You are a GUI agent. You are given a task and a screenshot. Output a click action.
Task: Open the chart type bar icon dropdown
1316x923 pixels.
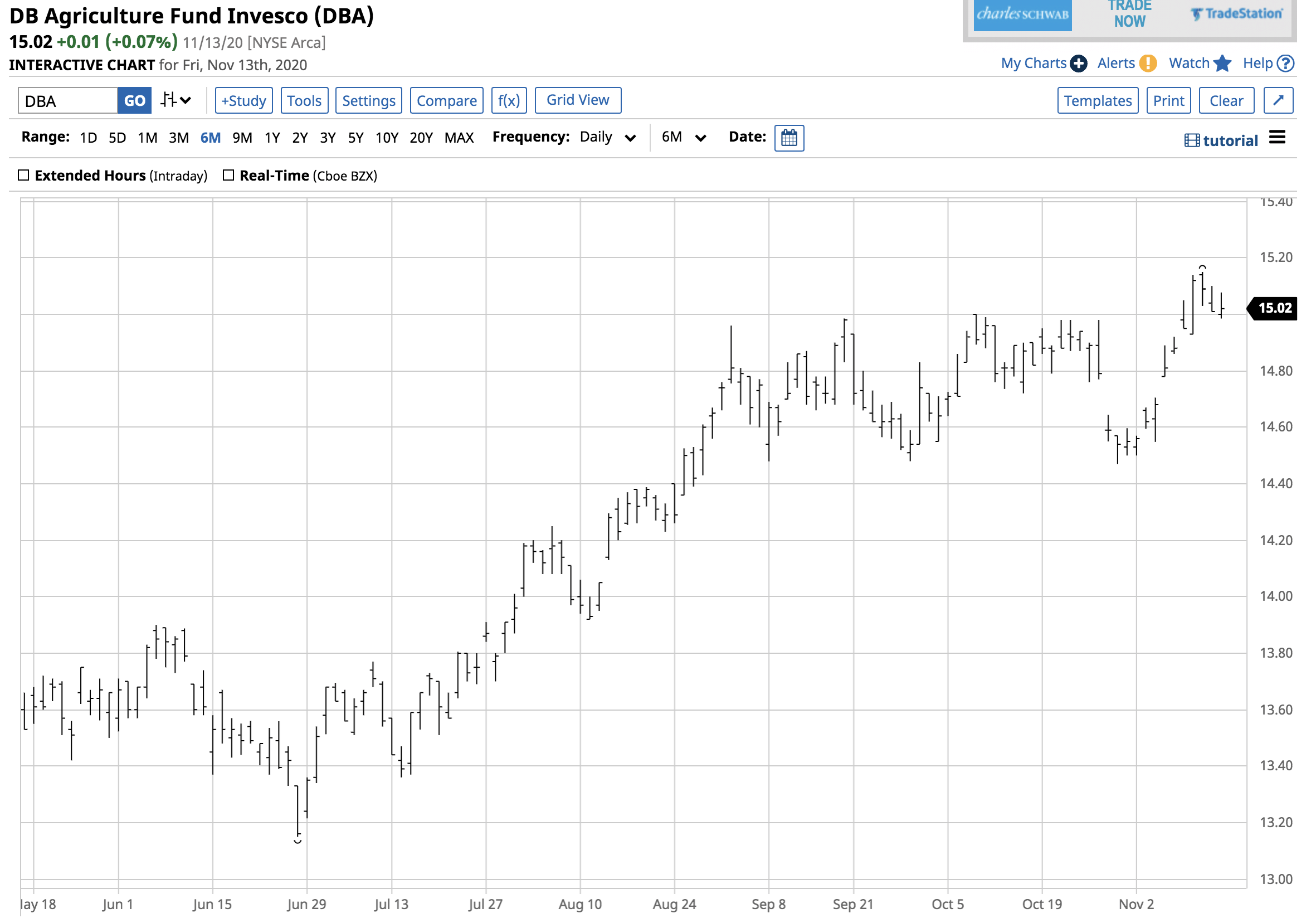(x=176, y=101)
